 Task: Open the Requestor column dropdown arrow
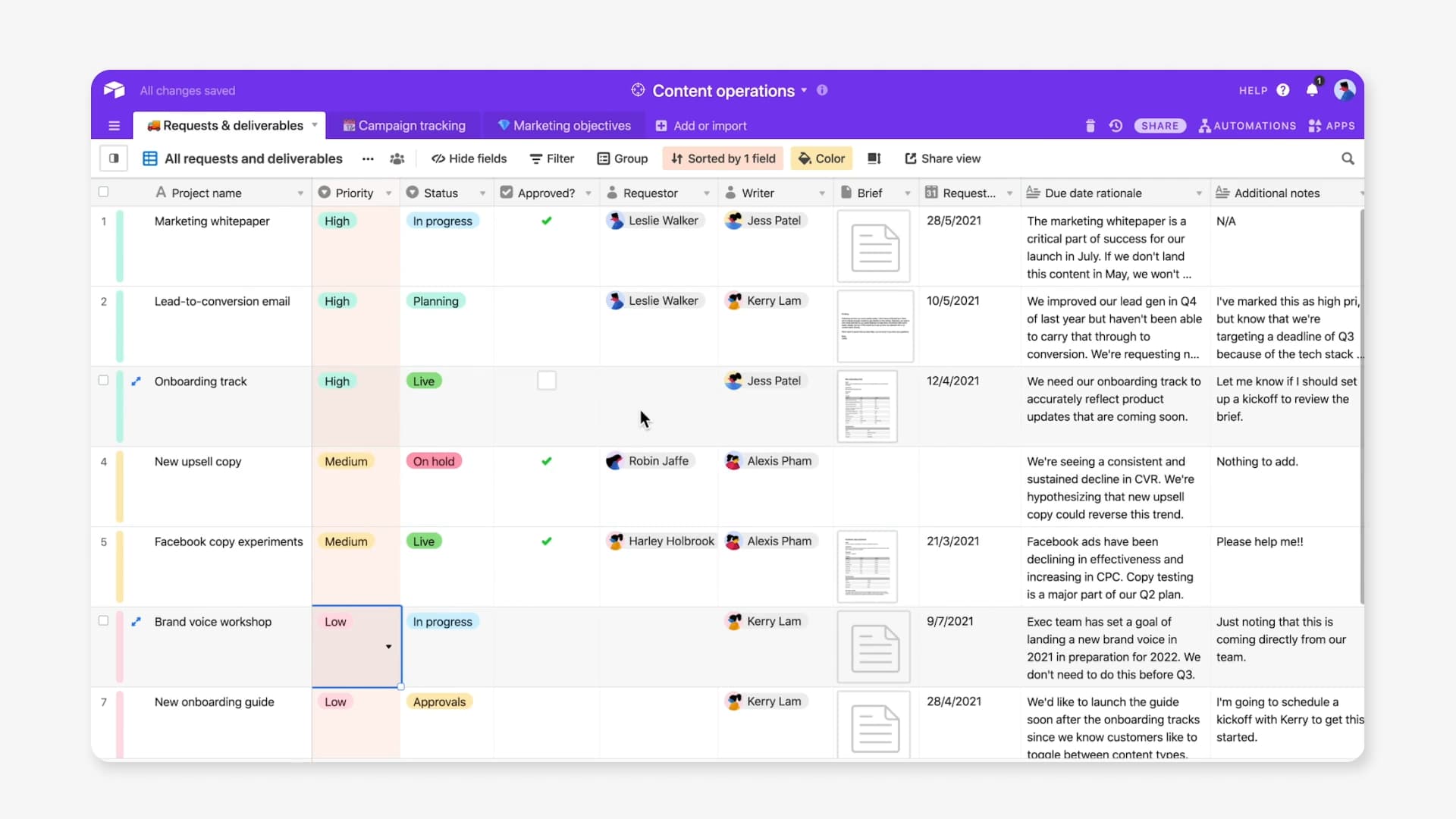pos(707,193)
